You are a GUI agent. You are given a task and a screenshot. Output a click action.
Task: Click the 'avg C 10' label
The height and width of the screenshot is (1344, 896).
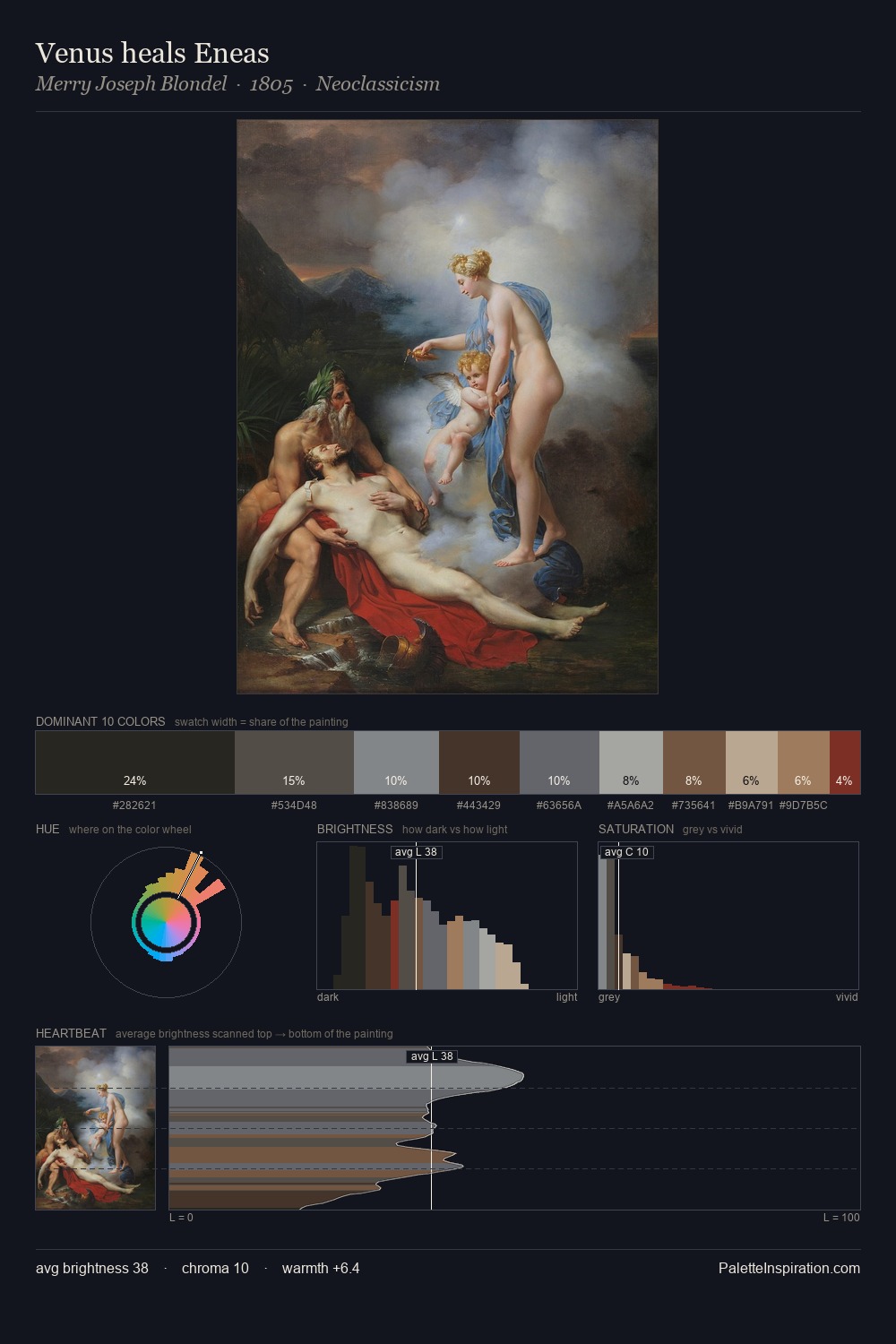click(626, 852)
